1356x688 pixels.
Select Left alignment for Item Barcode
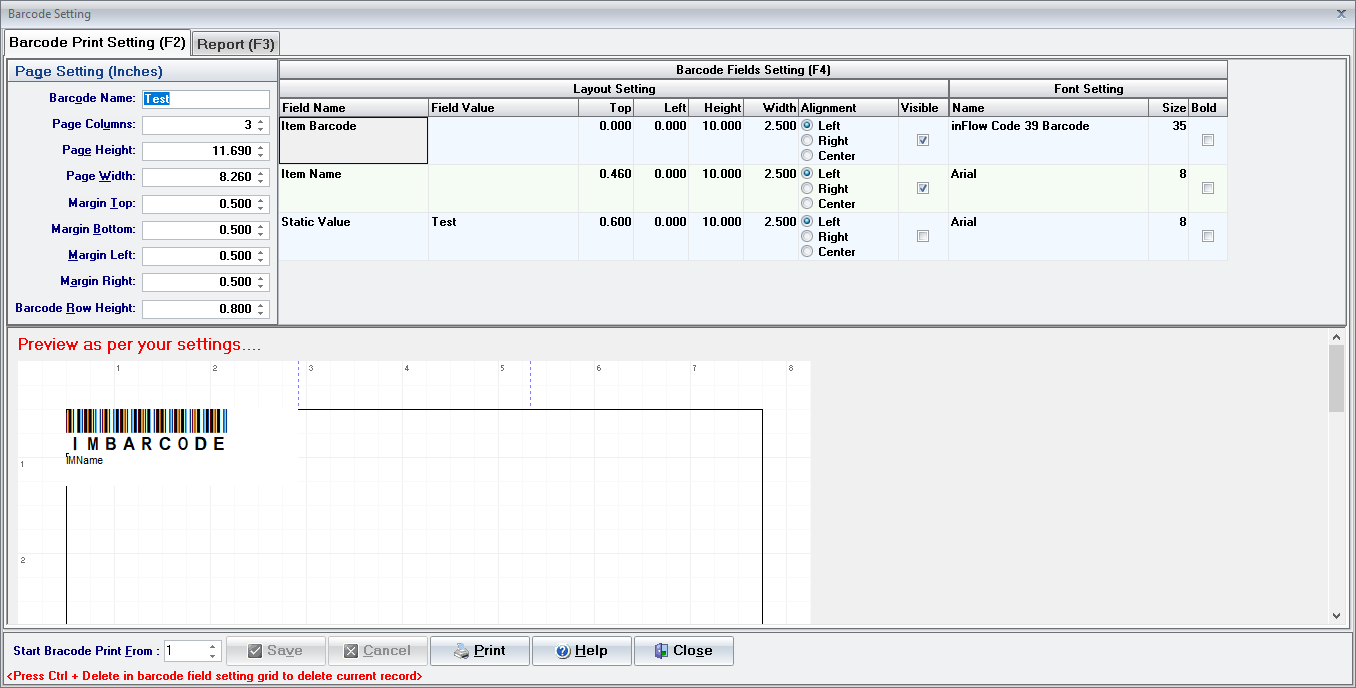point(807,125)
